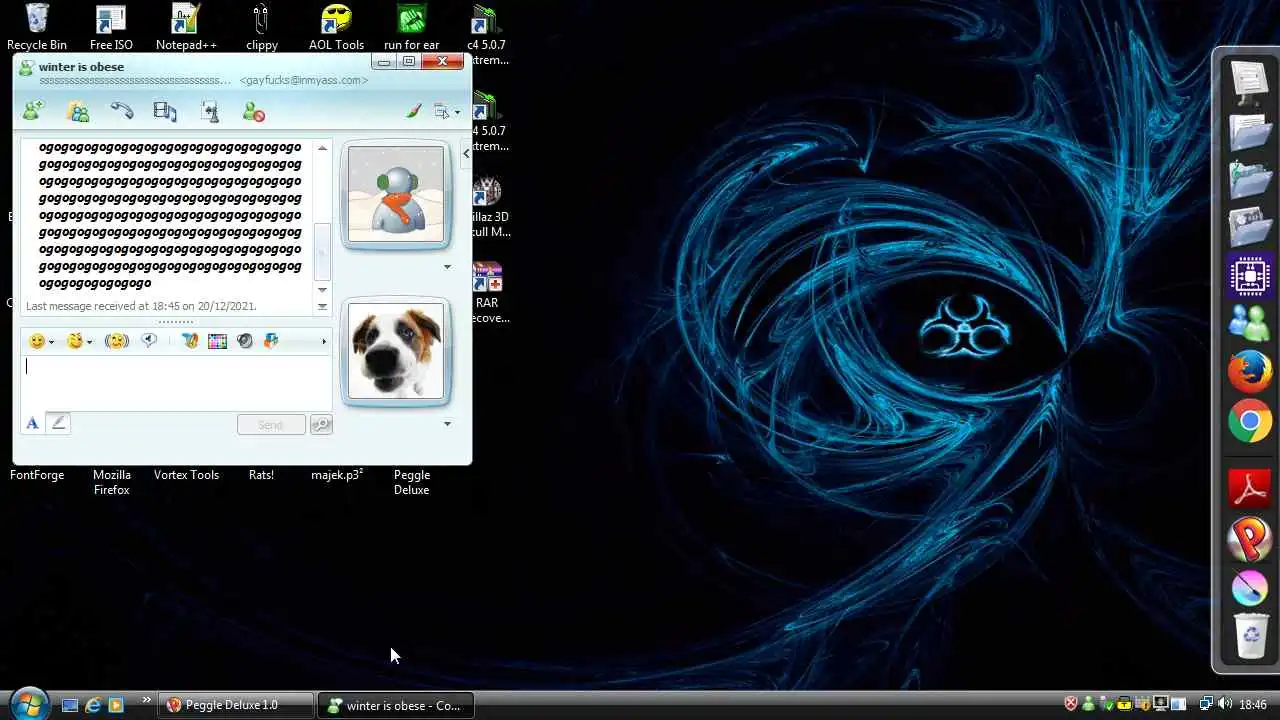Screen dimensions: 1280x720
Task: Expand the Quick Launch overflow chevron
Action: point(147,700)
